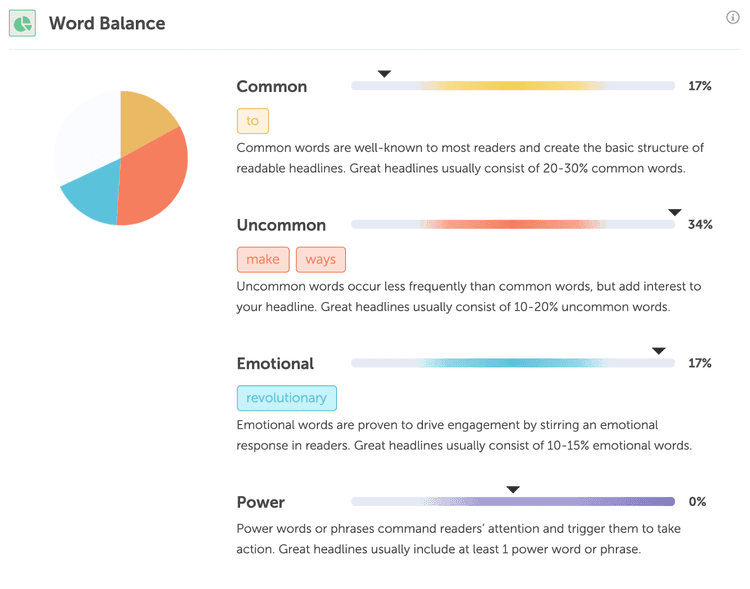The width and height of the screenshot is (750, 589).
Task: Click the purple Power gradient bar
Action: click(x=513, y=502)
